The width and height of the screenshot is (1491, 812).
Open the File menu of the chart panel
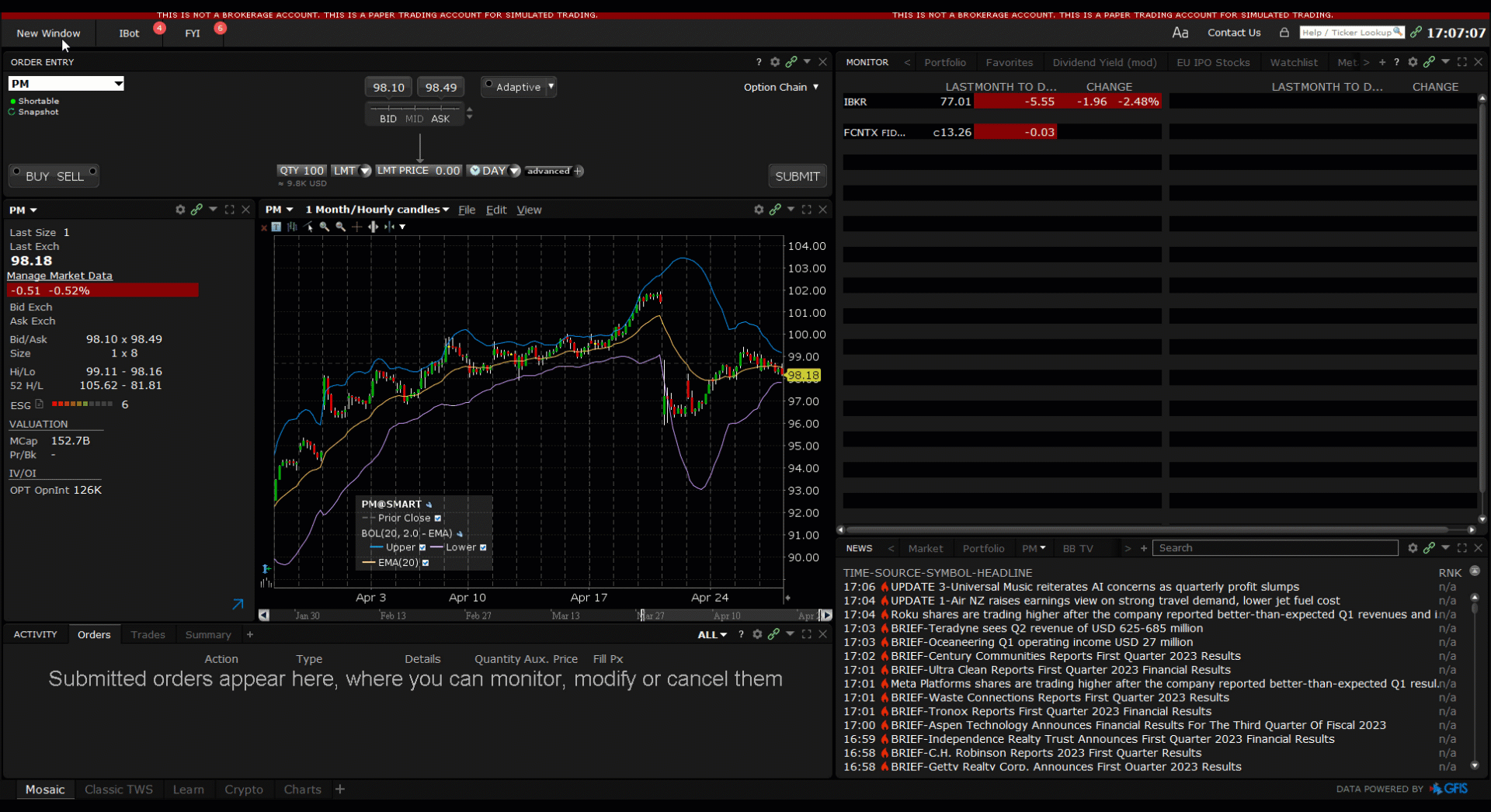(x=466, y=210)
